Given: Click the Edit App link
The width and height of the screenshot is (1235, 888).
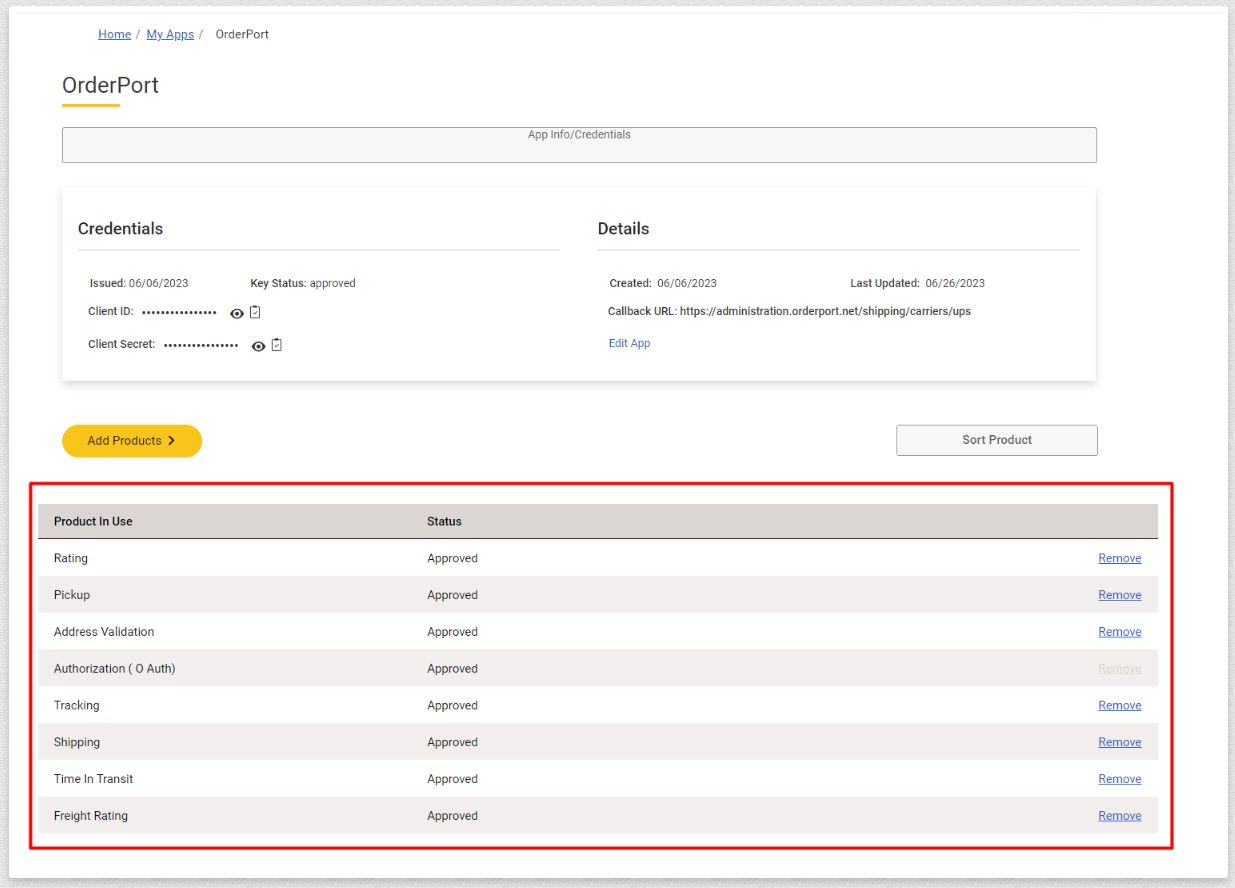Looking at the screenshot, I should point(629,343).
